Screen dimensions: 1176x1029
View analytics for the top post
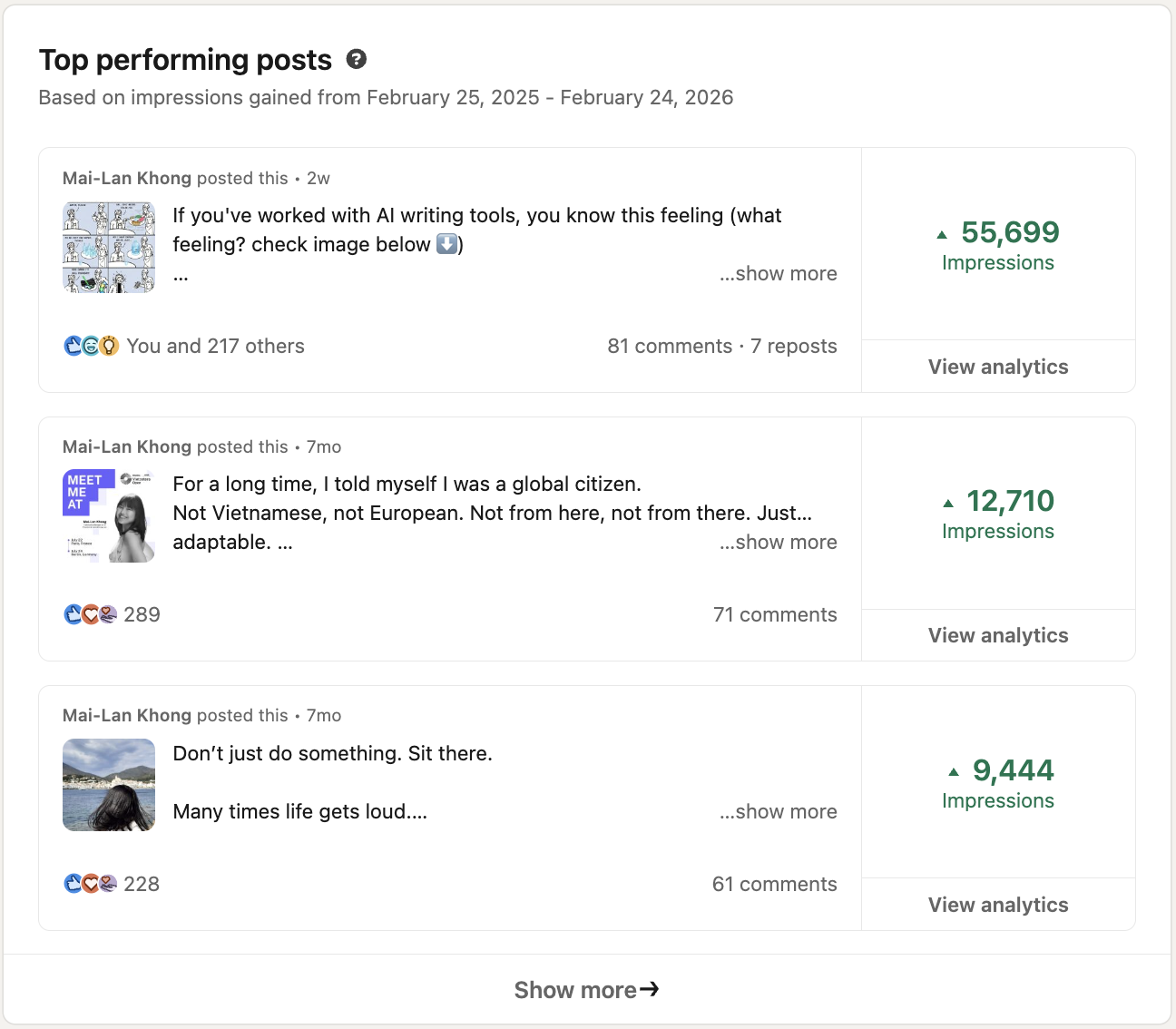(x=998, y=367)
